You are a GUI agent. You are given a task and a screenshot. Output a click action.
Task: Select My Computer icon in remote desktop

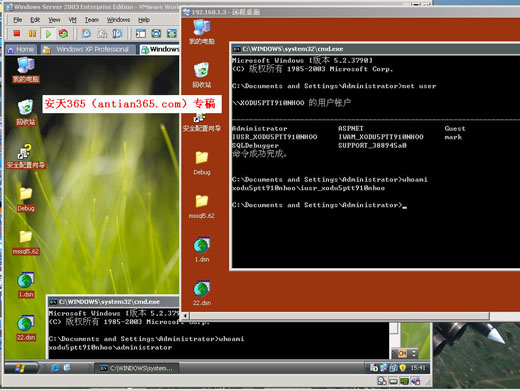(202, 32)
